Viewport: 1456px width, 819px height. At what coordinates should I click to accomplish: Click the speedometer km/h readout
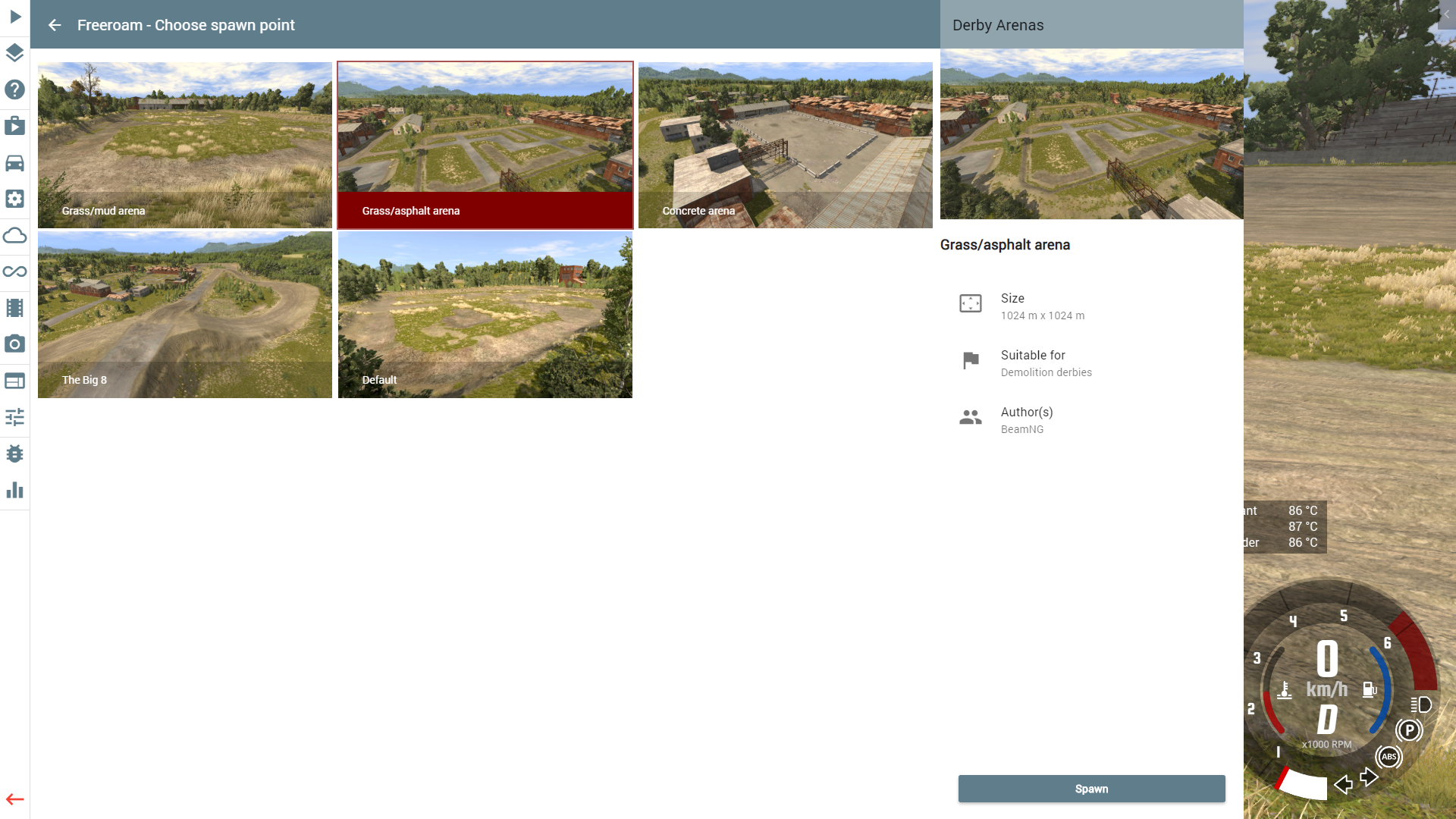pyautogui.click(x=1327, y=669)
